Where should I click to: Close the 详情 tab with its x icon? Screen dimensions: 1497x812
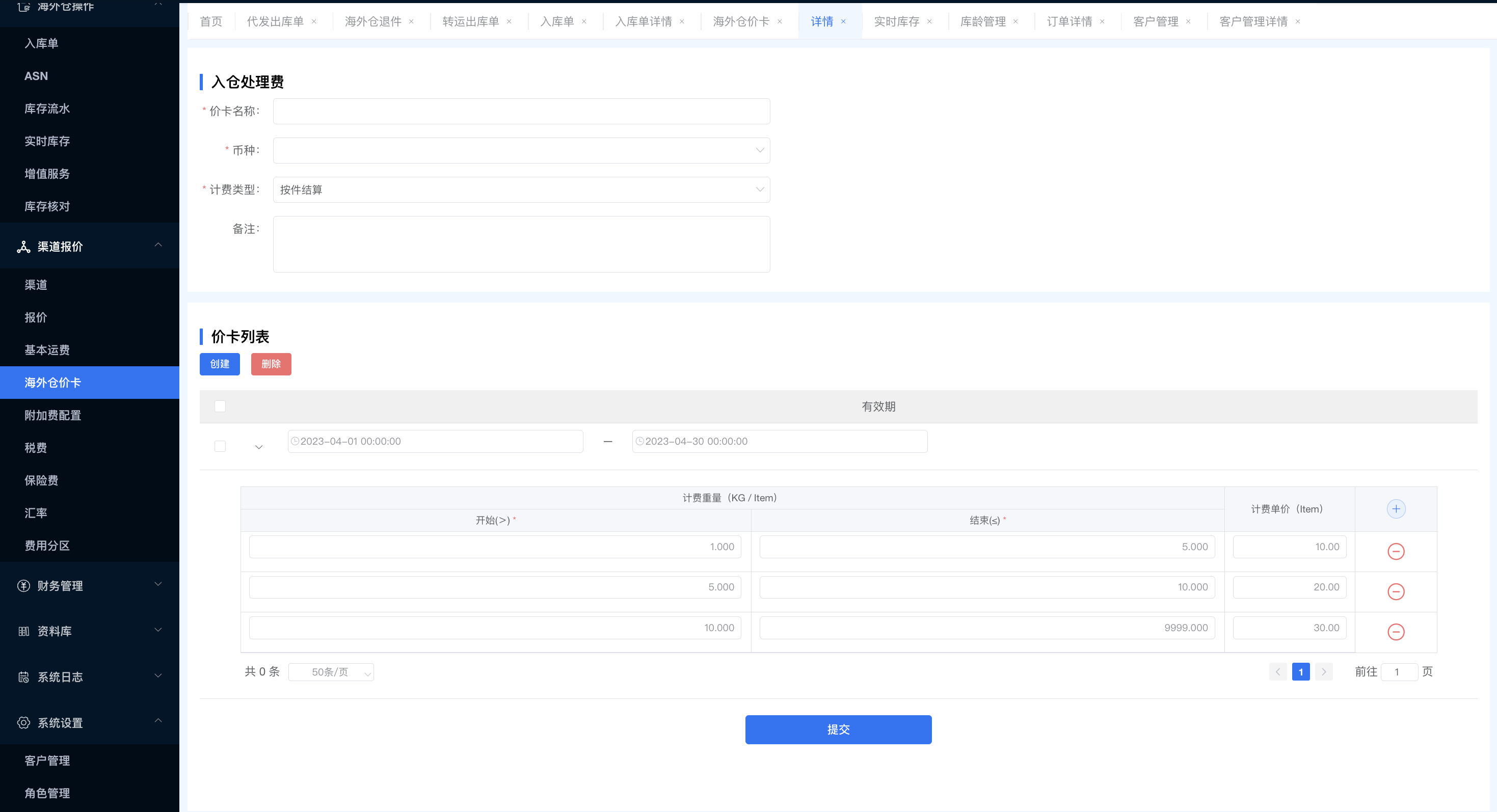coord(843,21)
